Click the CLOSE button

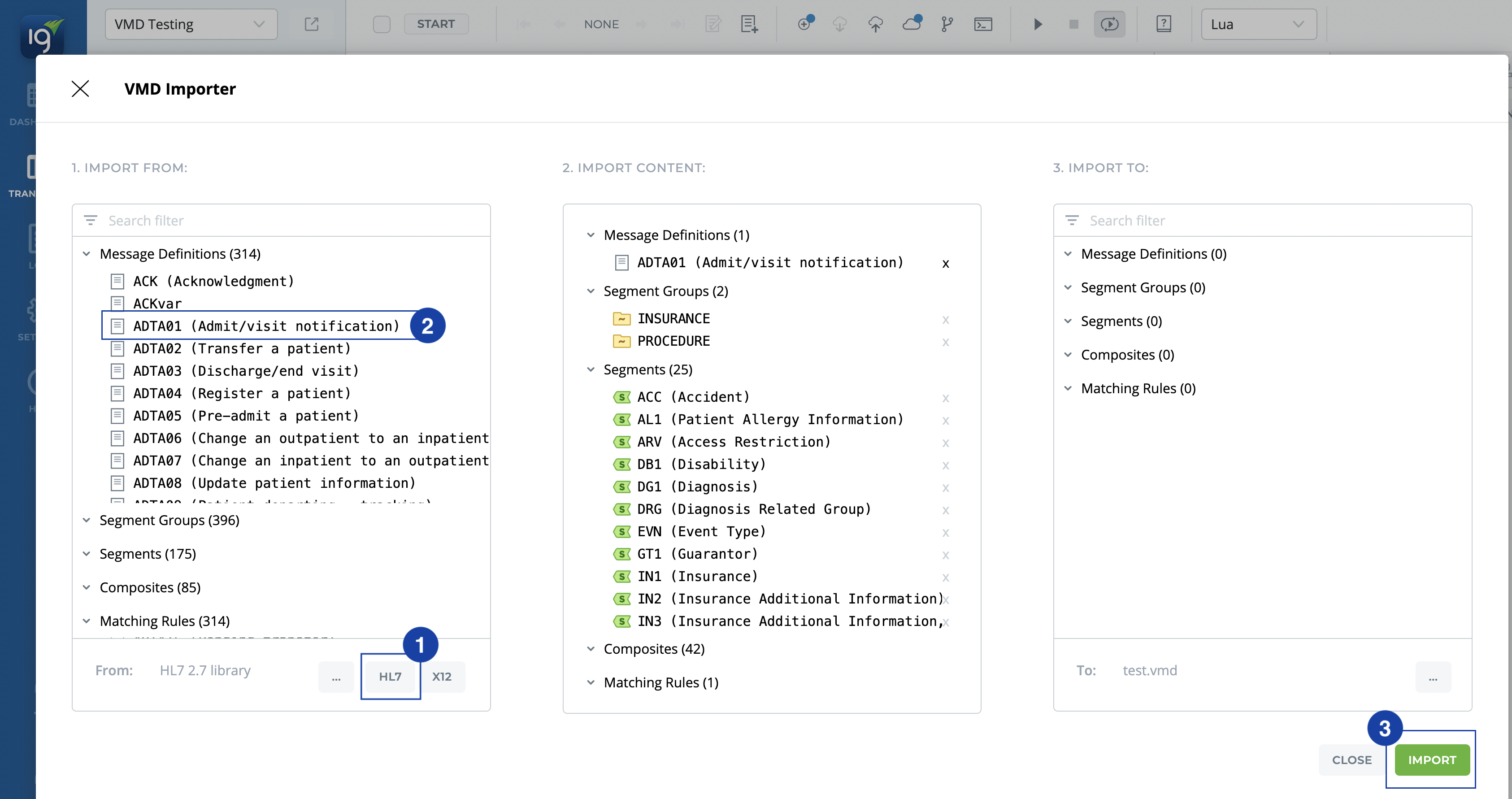coord(1352,760)
